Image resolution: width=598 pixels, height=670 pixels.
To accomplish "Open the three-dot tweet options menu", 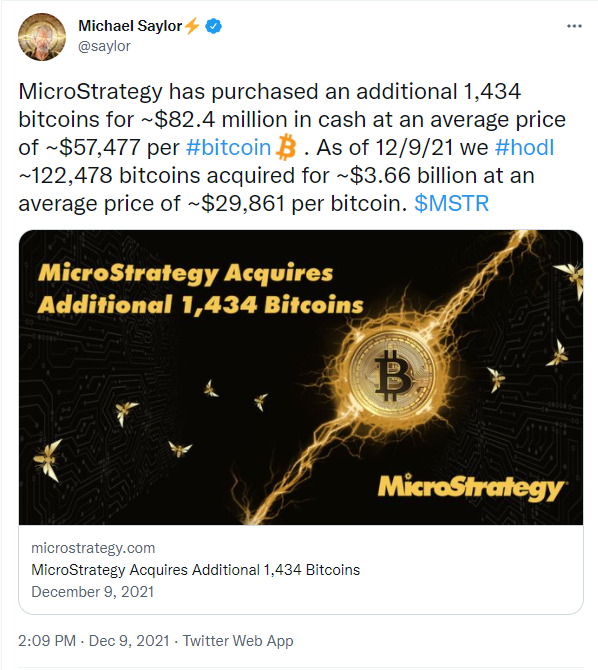I will [x=574, y=26].
